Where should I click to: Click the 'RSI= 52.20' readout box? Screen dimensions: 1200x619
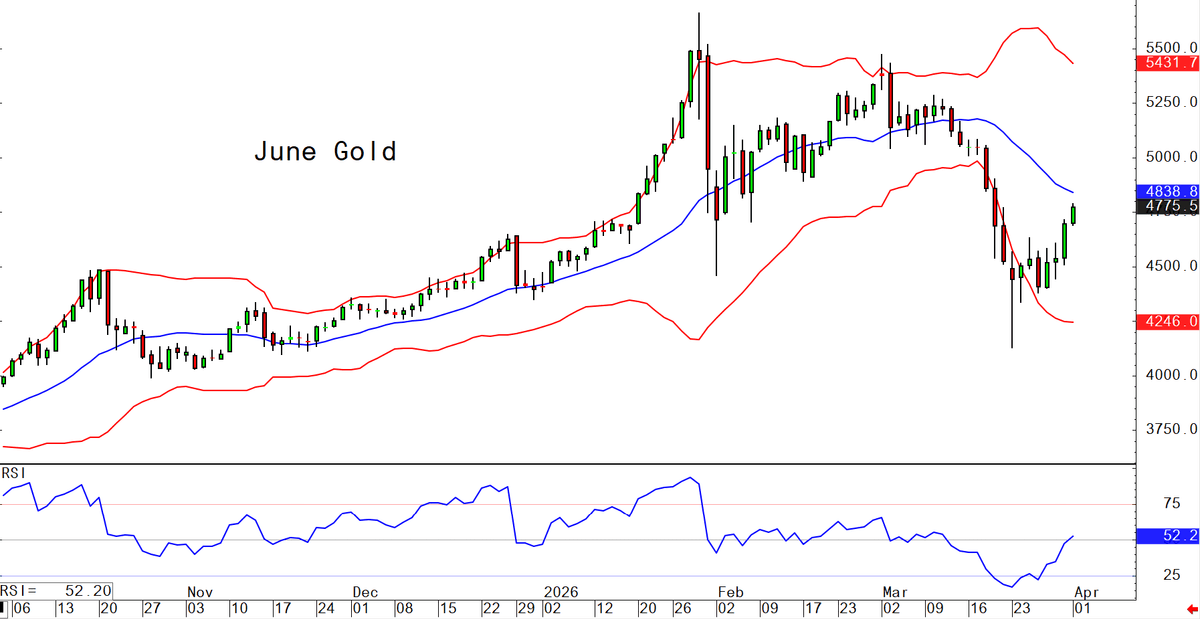(57, 591)
